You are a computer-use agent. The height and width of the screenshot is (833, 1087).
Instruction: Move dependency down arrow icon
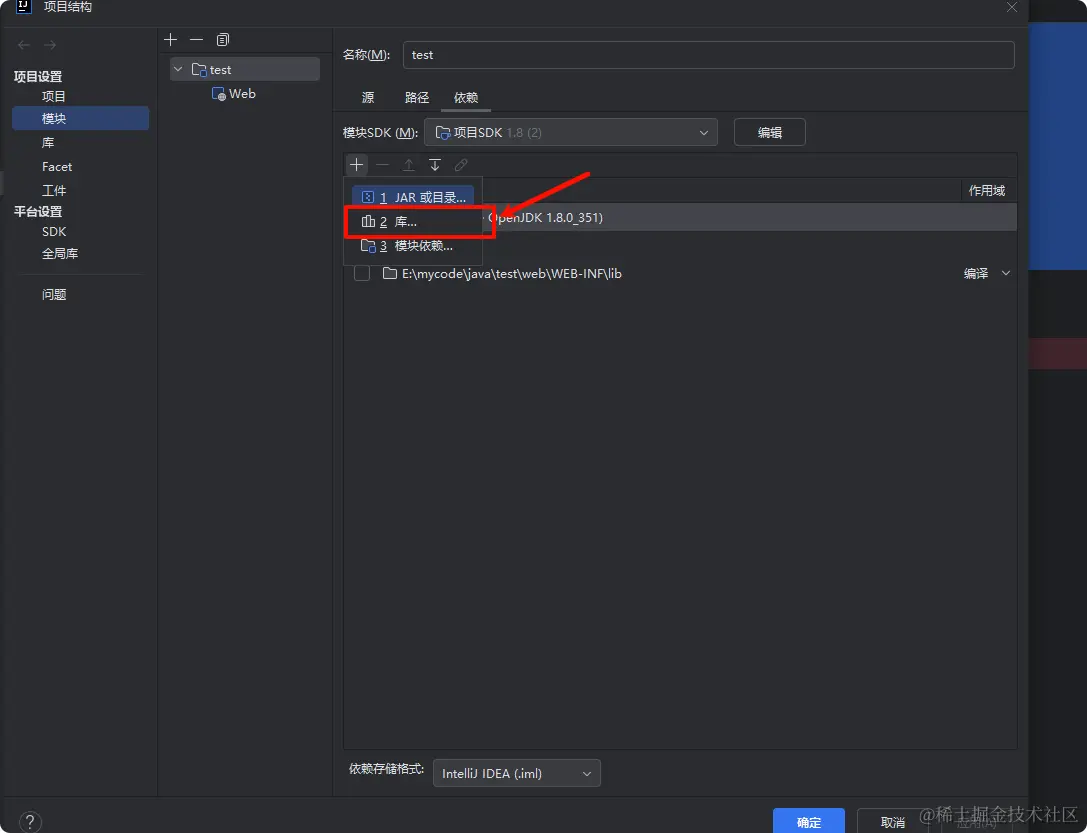click(x=435, y=165)
